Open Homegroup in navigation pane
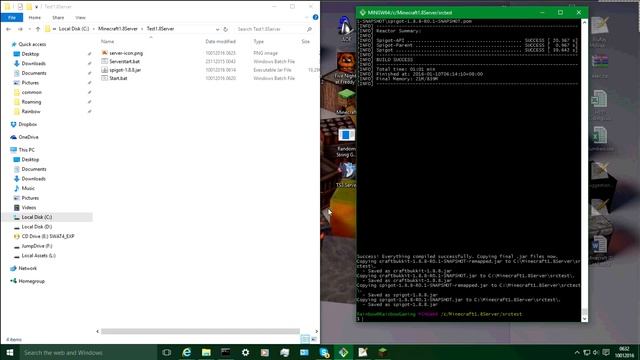This screenshot has height=360, width=640. pos(31,281)
